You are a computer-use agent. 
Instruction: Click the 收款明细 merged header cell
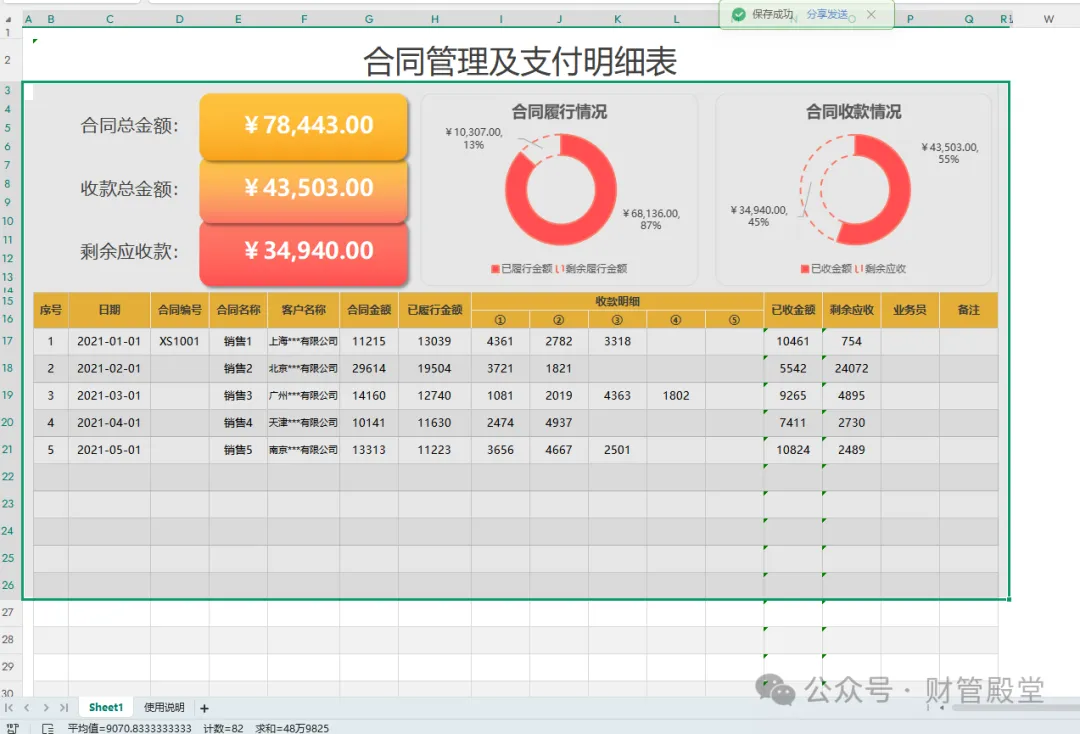618,301
